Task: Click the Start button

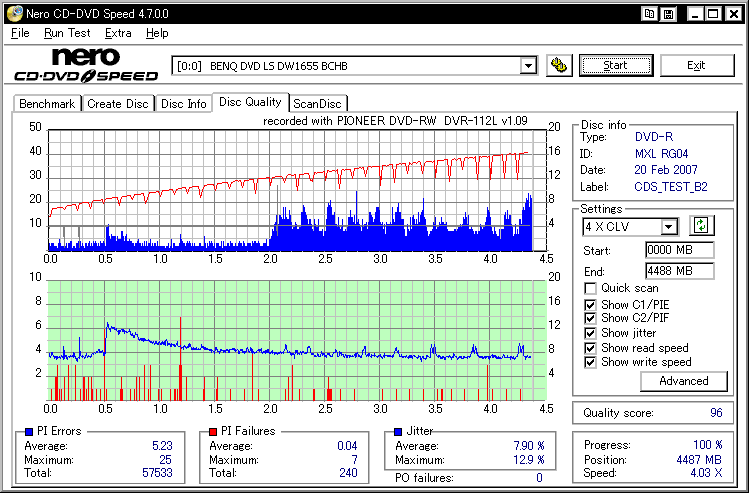Action: 616,65
